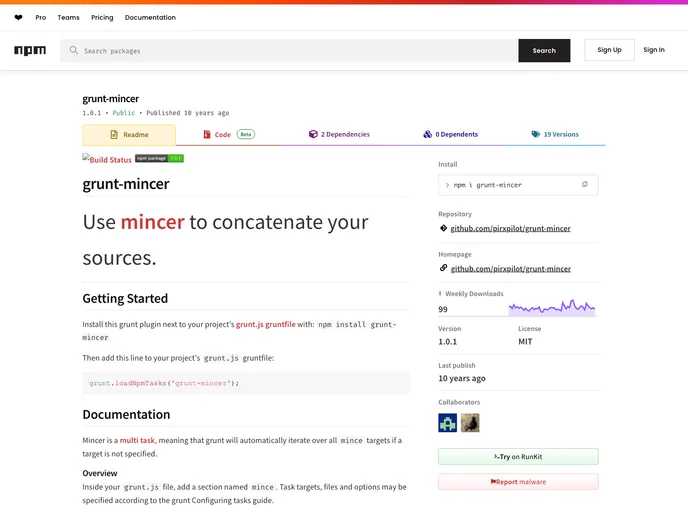Screen dimensions: 688x512
Task: Open Documentation in top menu
Action: pyautogui.click(x=150, y=18)
